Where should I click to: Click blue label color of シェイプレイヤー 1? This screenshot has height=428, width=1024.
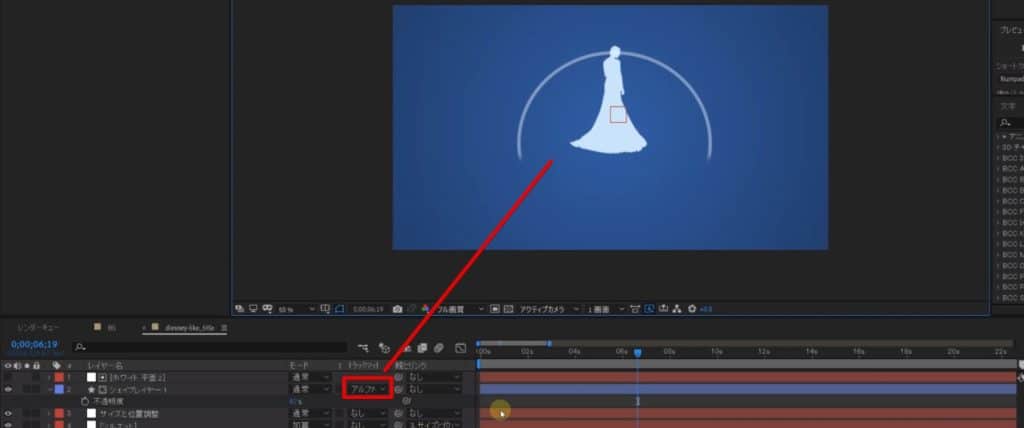59,389
